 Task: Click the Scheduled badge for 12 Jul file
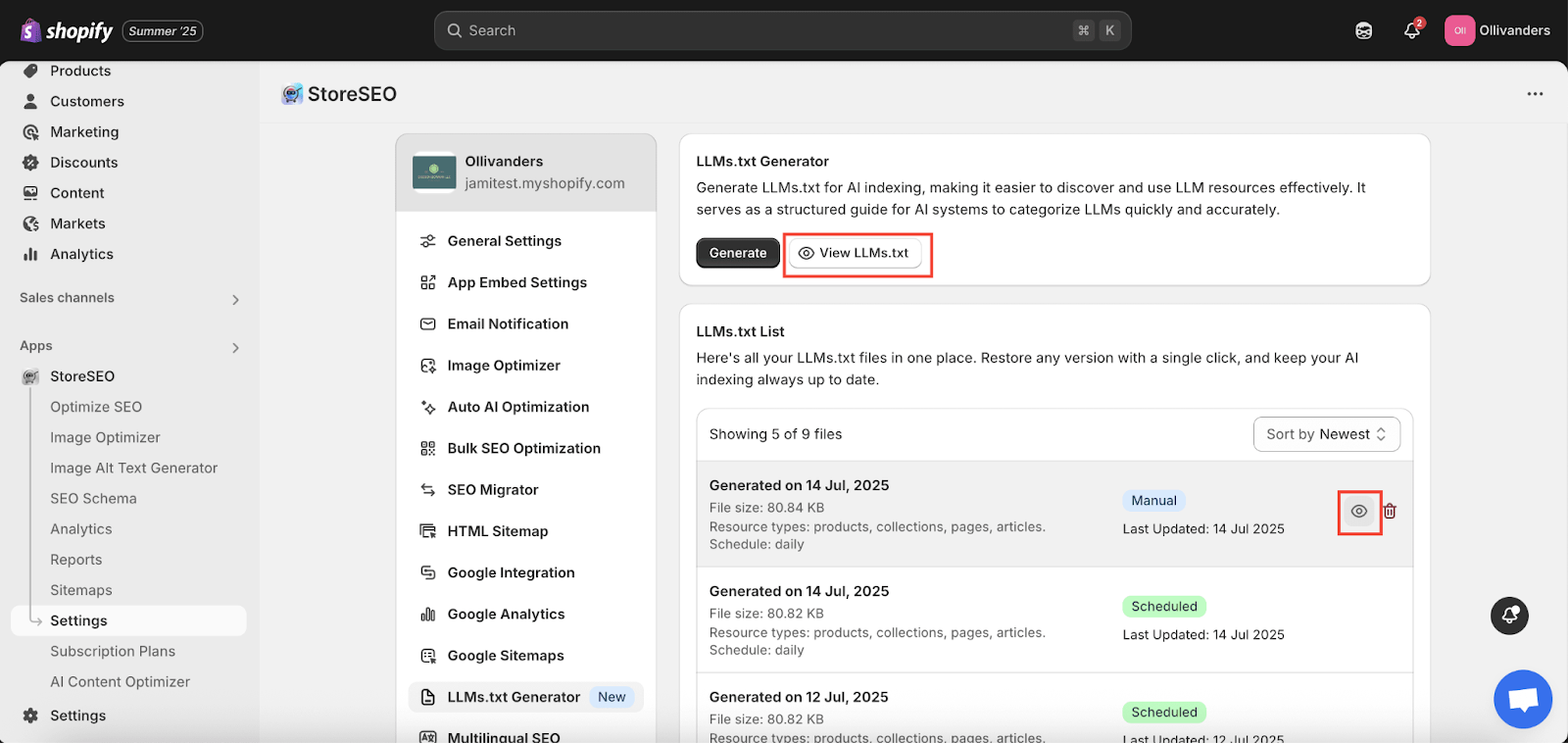coord(1164,713)
